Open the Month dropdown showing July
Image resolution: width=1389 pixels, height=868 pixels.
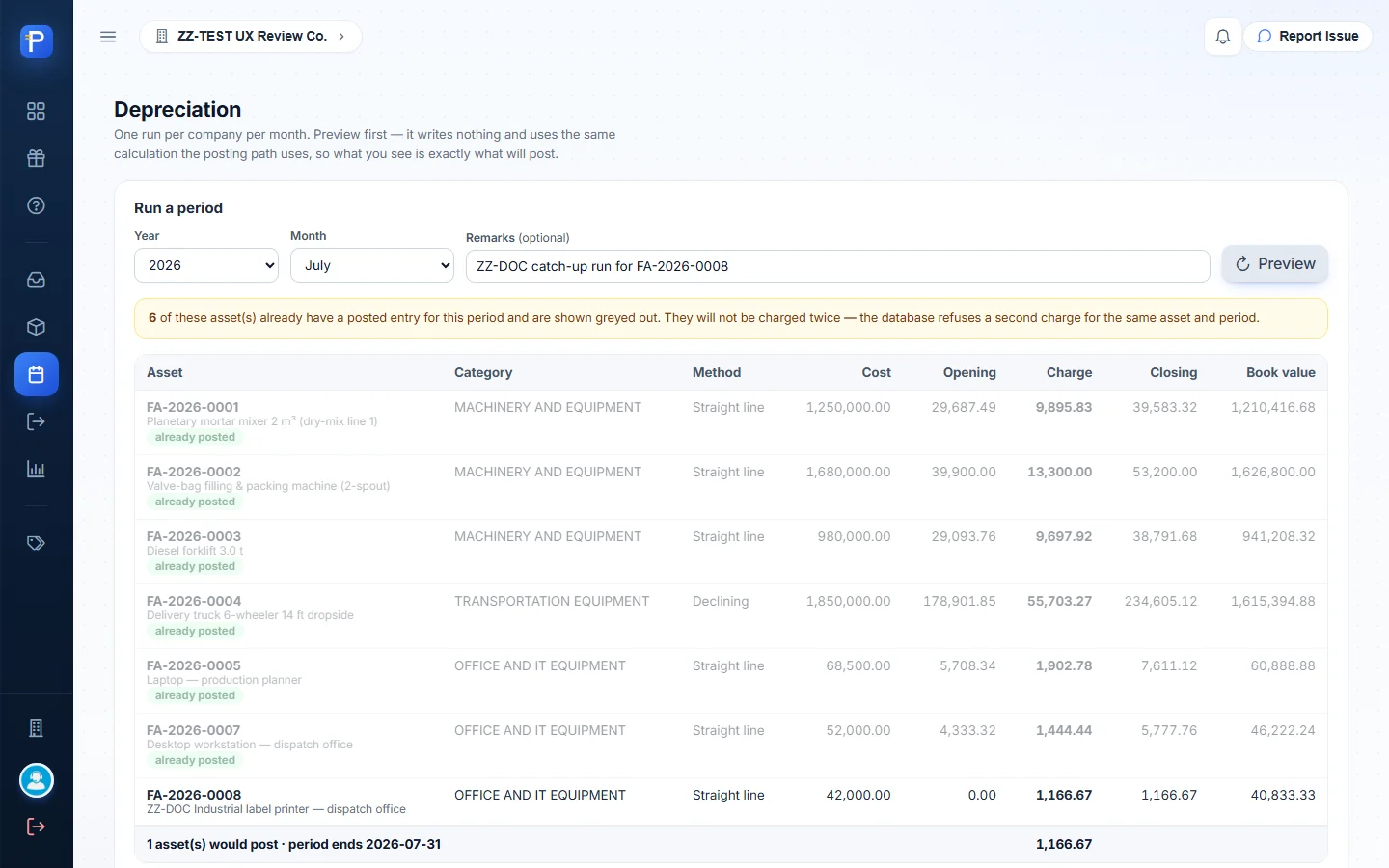pyautogui.click(x=372, y=265)
